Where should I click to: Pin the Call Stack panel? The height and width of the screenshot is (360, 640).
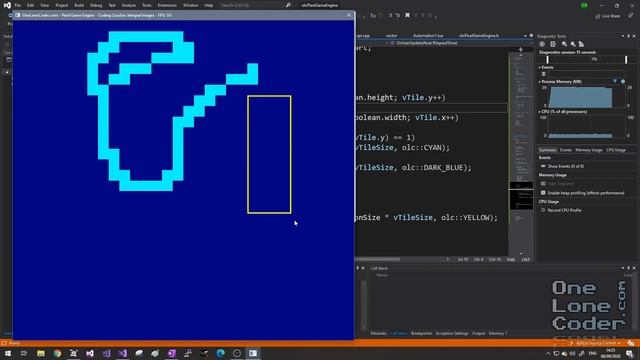629,268
